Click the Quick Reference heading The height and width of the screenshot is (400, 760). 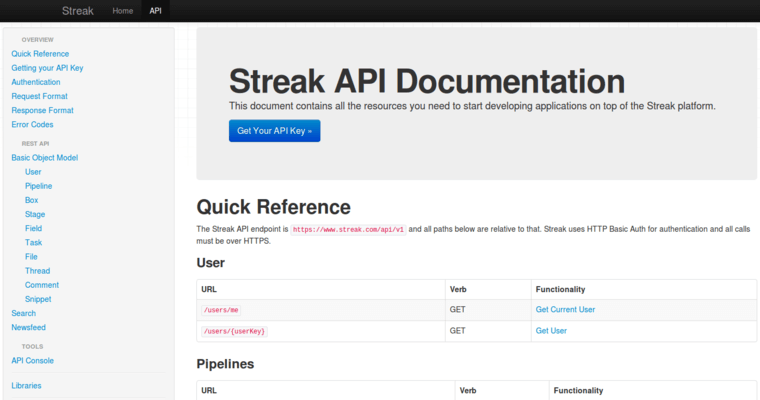click(273, 207)
